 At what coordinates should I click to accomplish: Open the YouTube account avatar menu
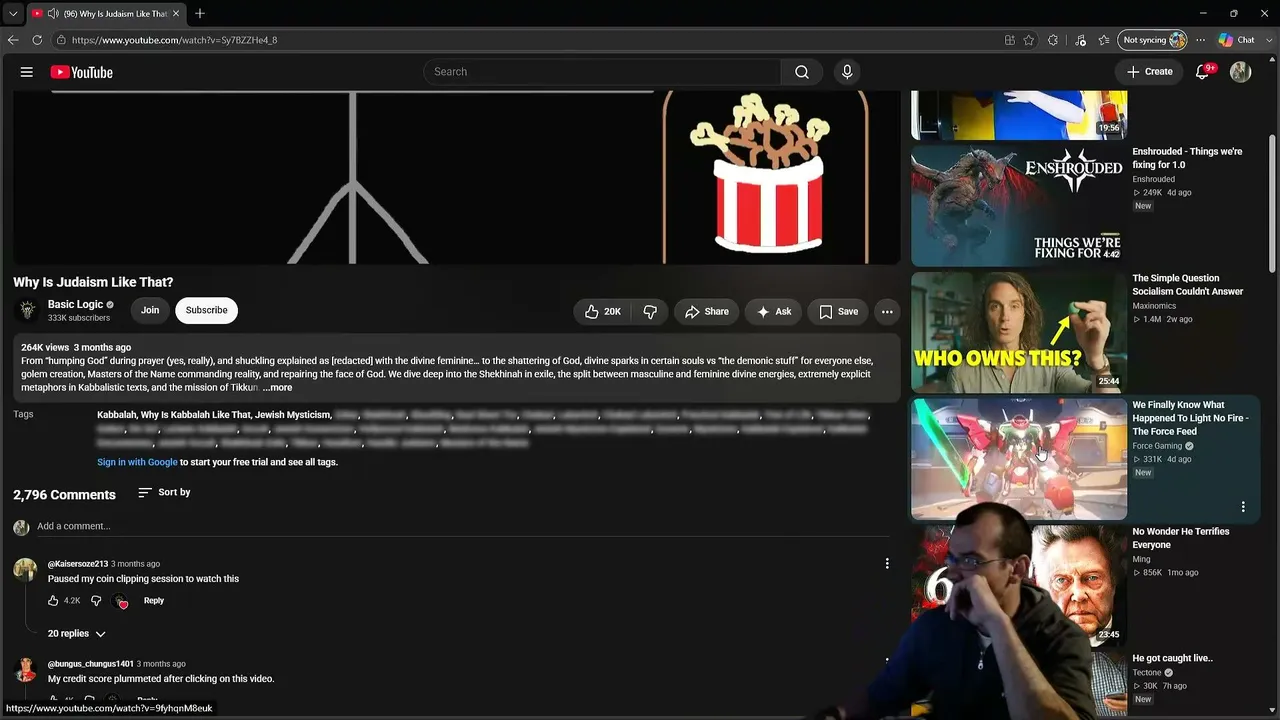pos(1240,72)
